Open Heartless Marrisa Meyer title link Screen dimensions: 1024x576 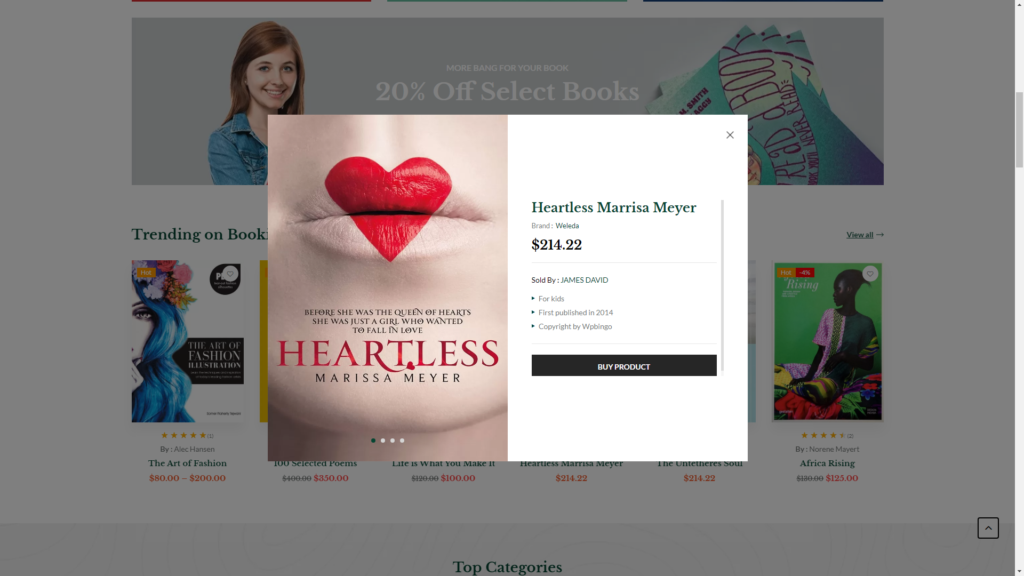[x=613, y=208]
